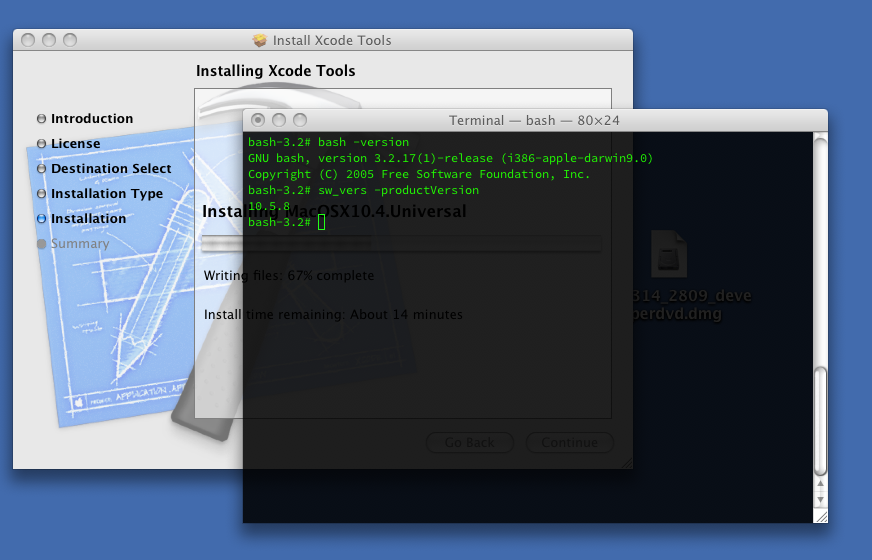This screenshot has height=560, width=872.
Task: Click the 'bash -version' command line
Action: [x=328, y=142]
